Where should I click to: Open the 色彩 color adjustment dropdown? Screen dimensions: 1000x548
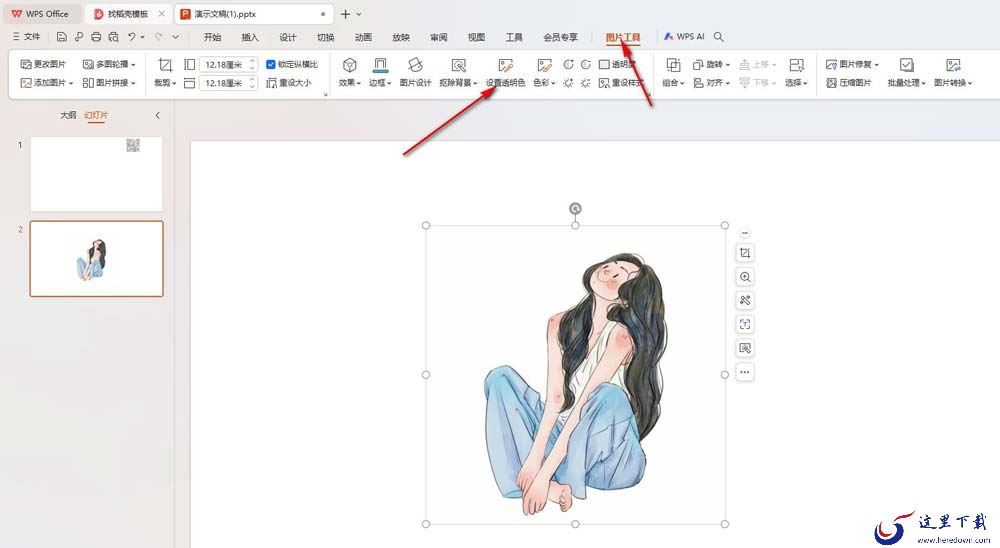click(544, 73)
